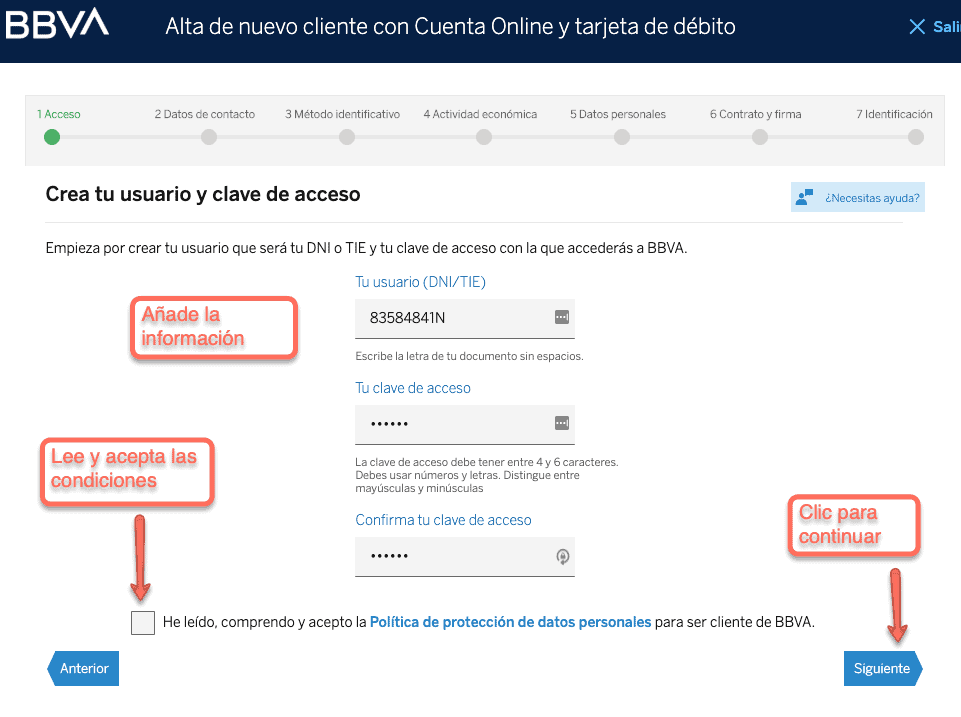
Task: Click Salir text at top right
Action: click(x=946, y=27)
